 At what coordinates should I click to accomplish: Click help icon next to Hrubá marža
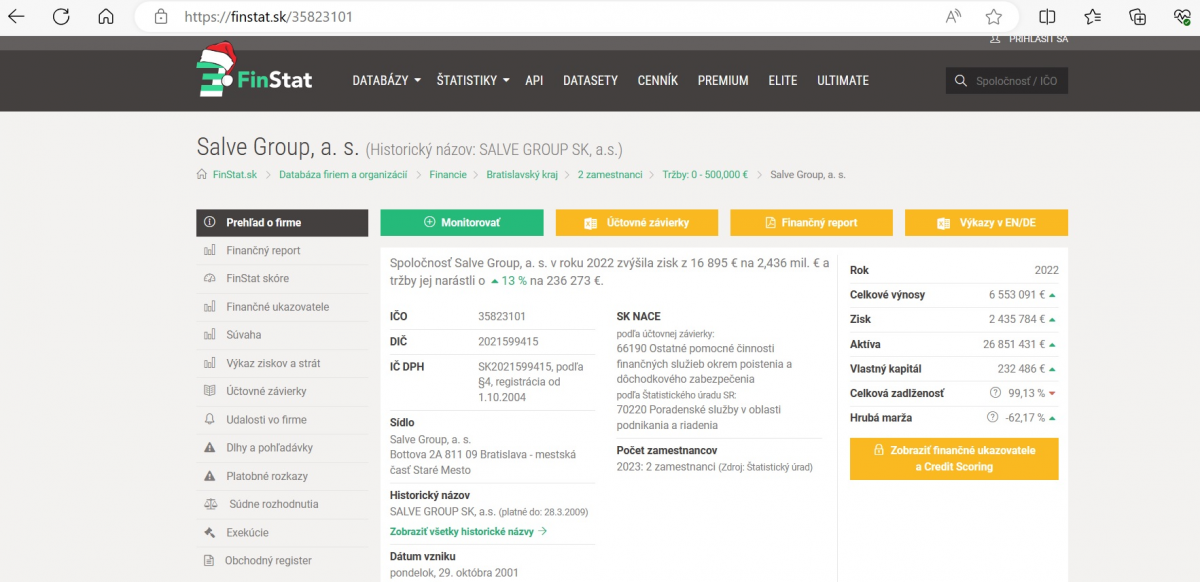pos(992,418)
